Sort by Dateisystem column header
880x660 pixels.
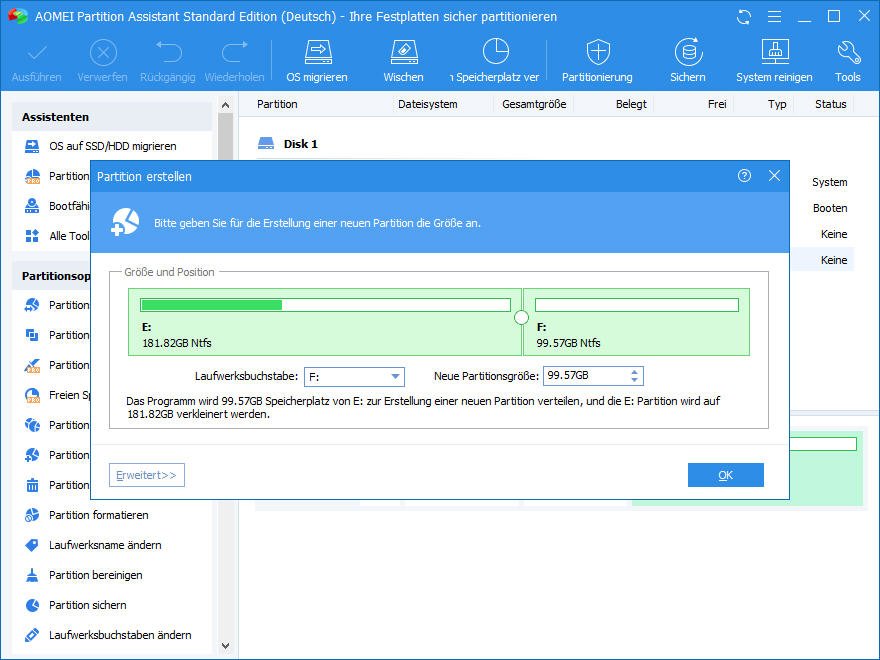pyautogui.click(x=428, y=104)
